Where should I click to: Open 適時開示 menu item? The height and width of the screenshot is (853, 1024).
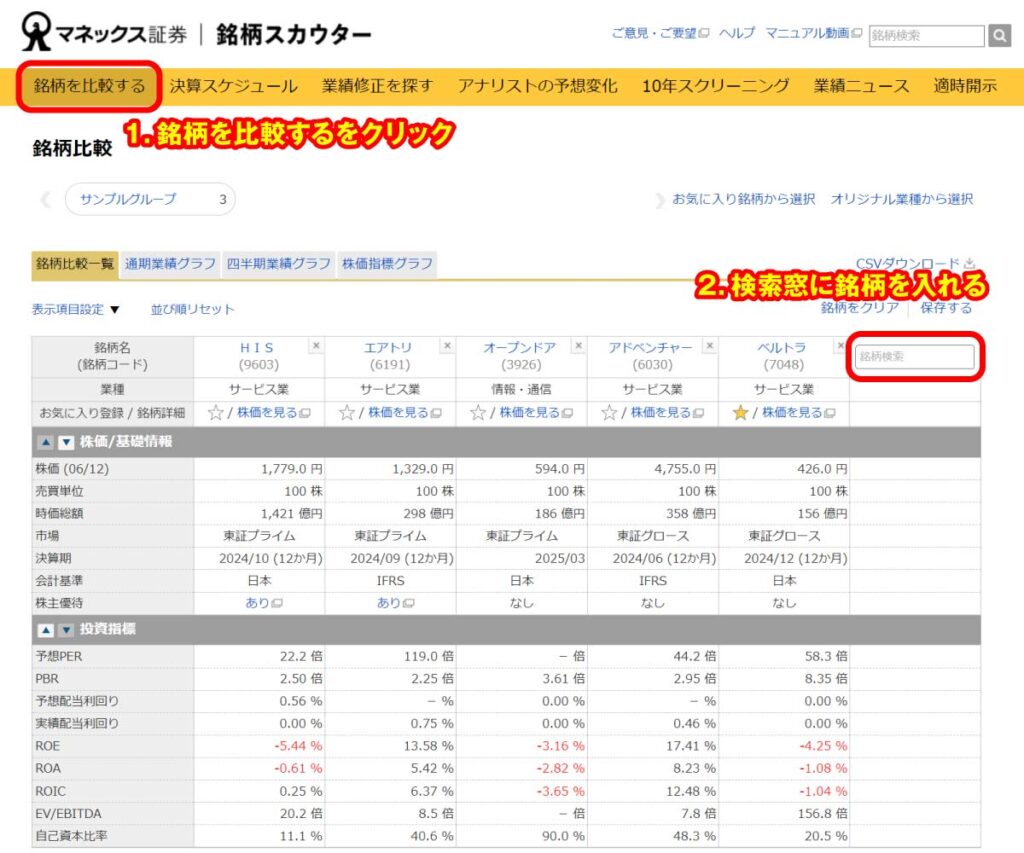(x=965, y=86)
